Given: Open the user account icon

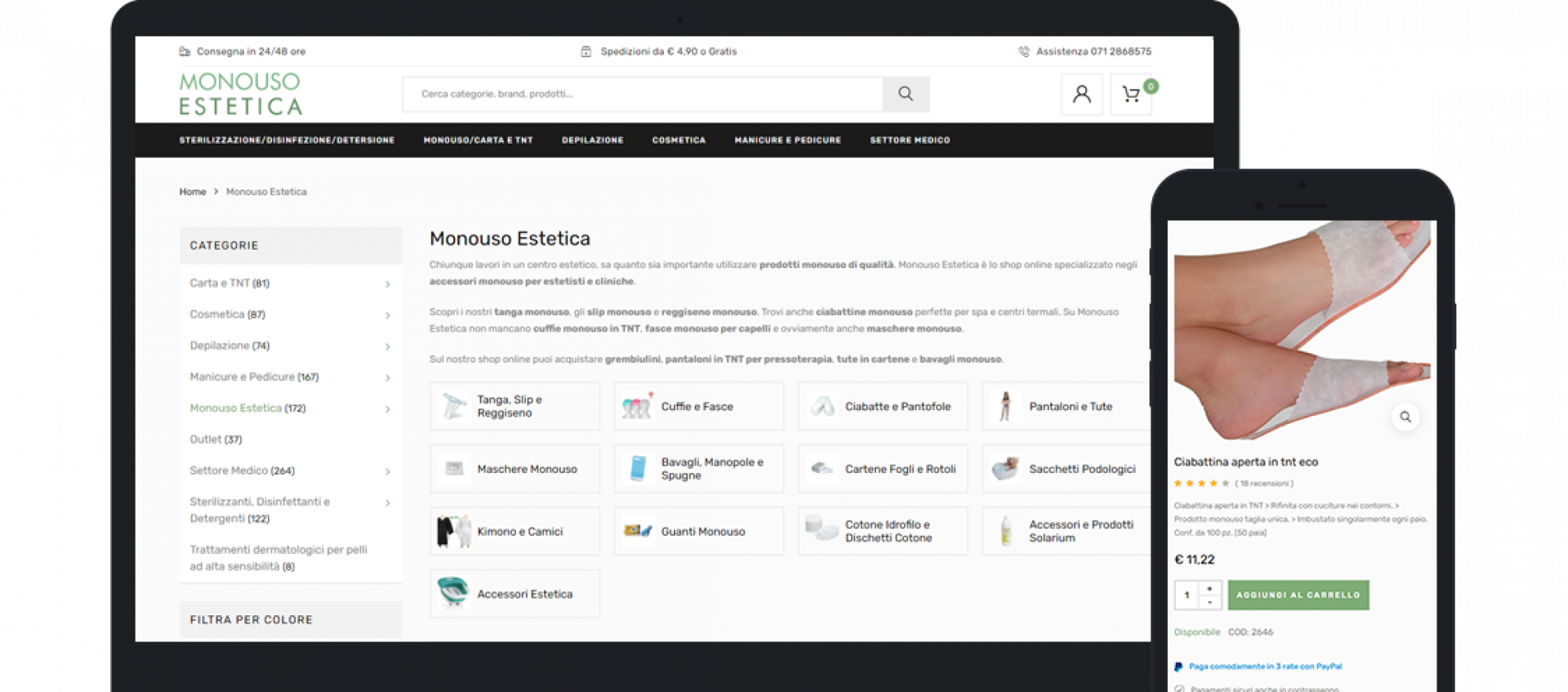Looking at the screenshot, I should [1081, 95].
